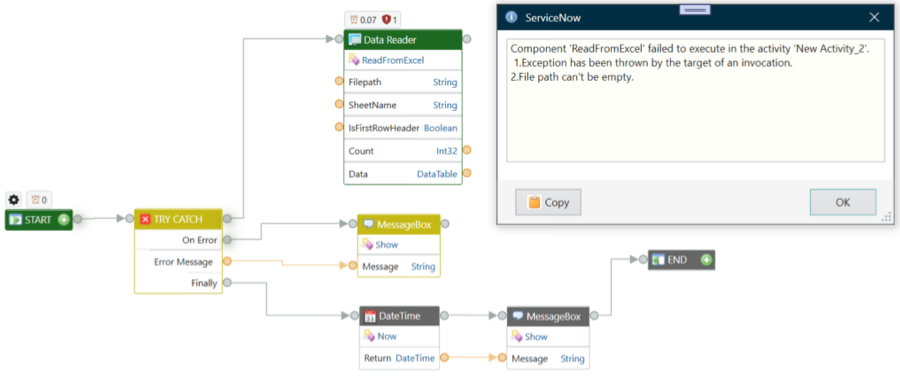Click the yellow MessageBox Message input port
Screen dimensions: 900x377
pyautogui.click(x=352, y=266)
